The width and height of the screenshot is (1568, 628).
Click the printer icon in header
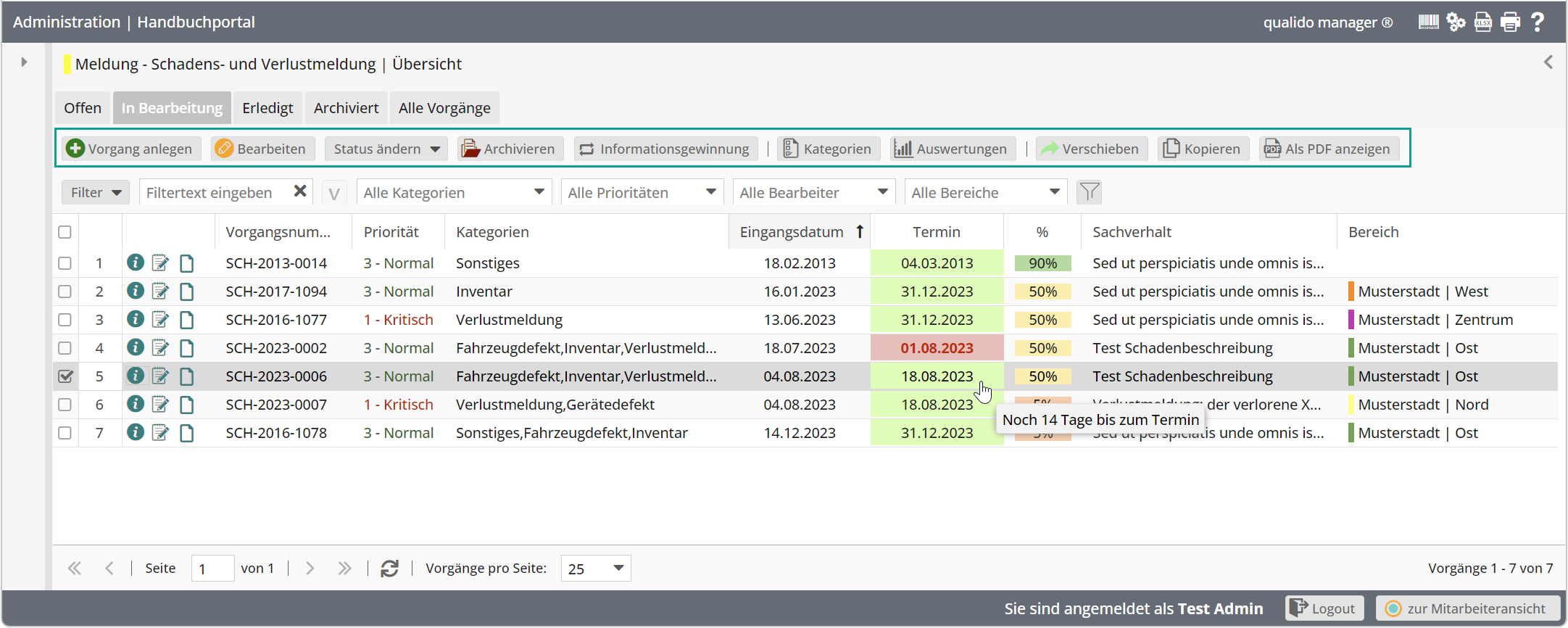pyautogui.click(x=1511, y=22)
